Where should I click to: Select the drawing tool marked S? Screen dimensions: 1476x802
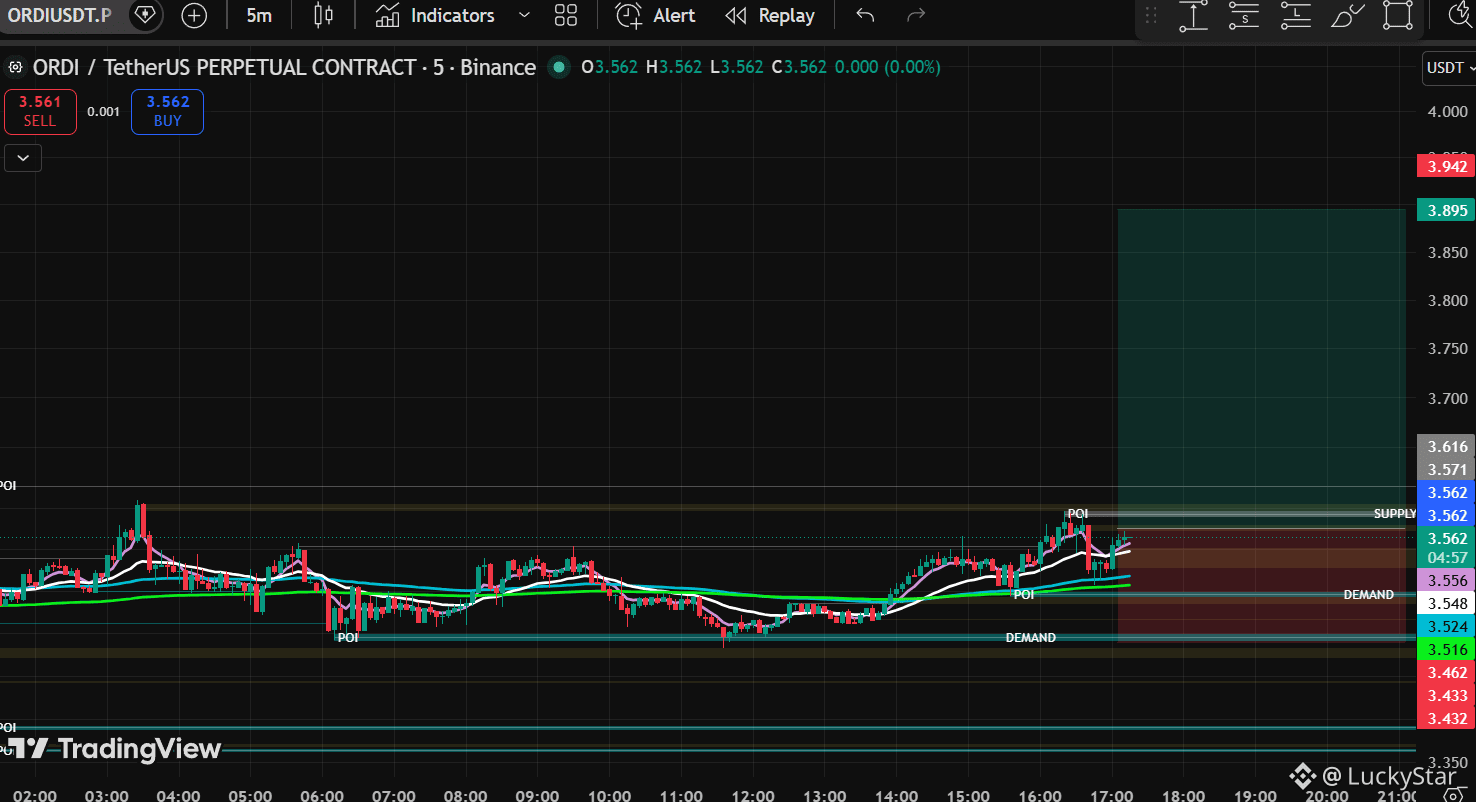point(1244,15)
